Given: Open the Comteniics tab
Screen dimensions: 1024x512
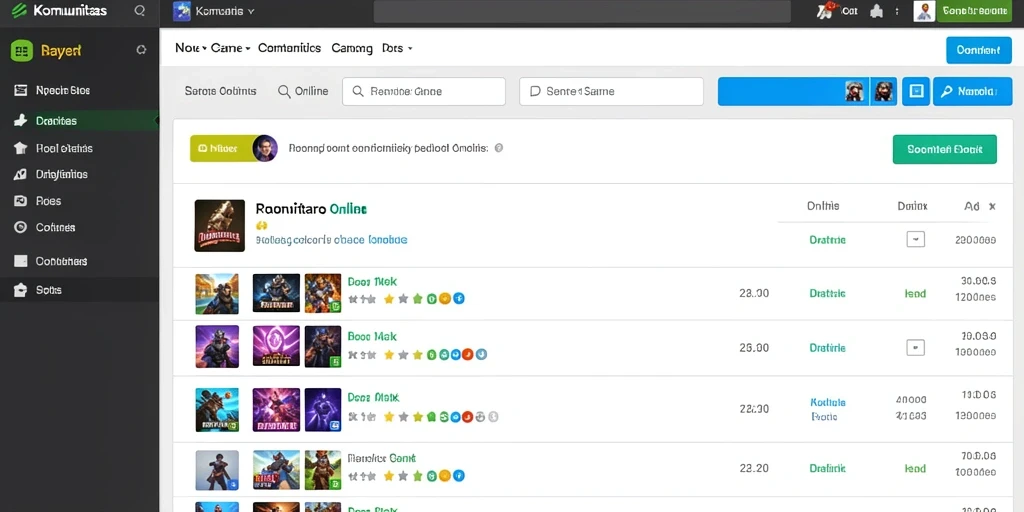Looking at the screenshot, I should 289,48.
